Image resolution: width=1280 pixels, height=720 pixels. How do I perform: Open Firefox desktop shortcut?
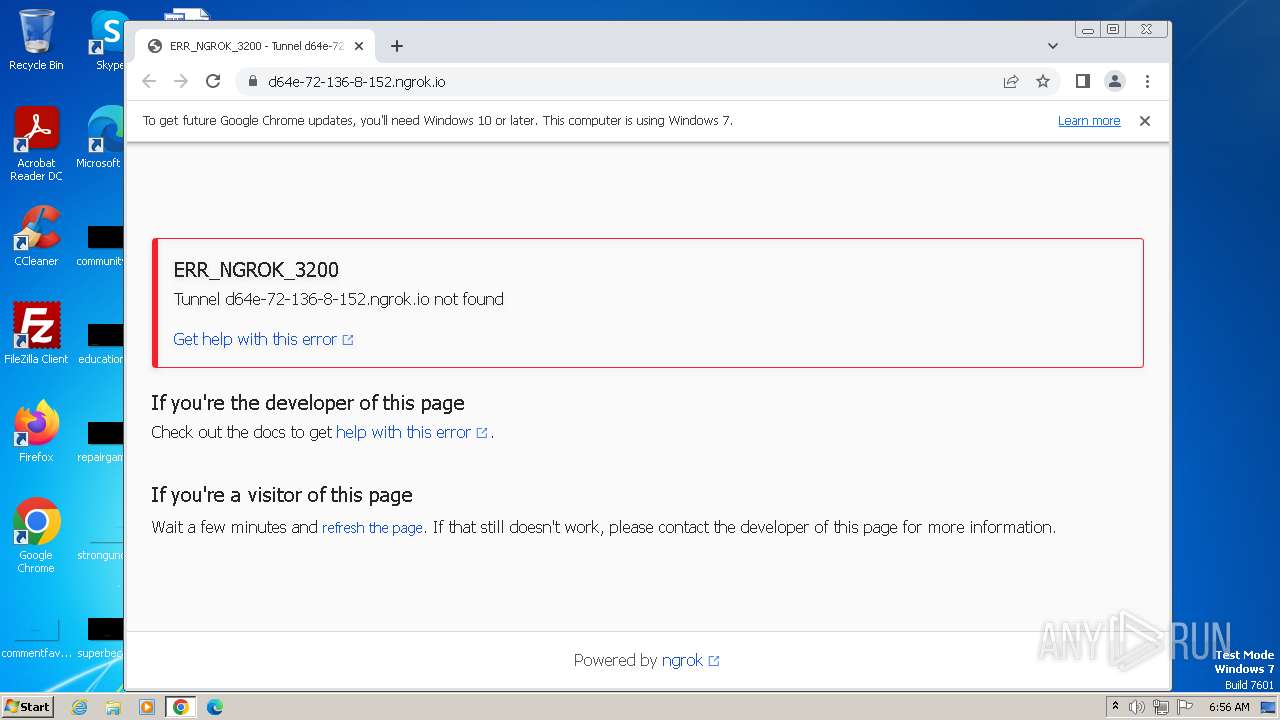tap(36, 431)
